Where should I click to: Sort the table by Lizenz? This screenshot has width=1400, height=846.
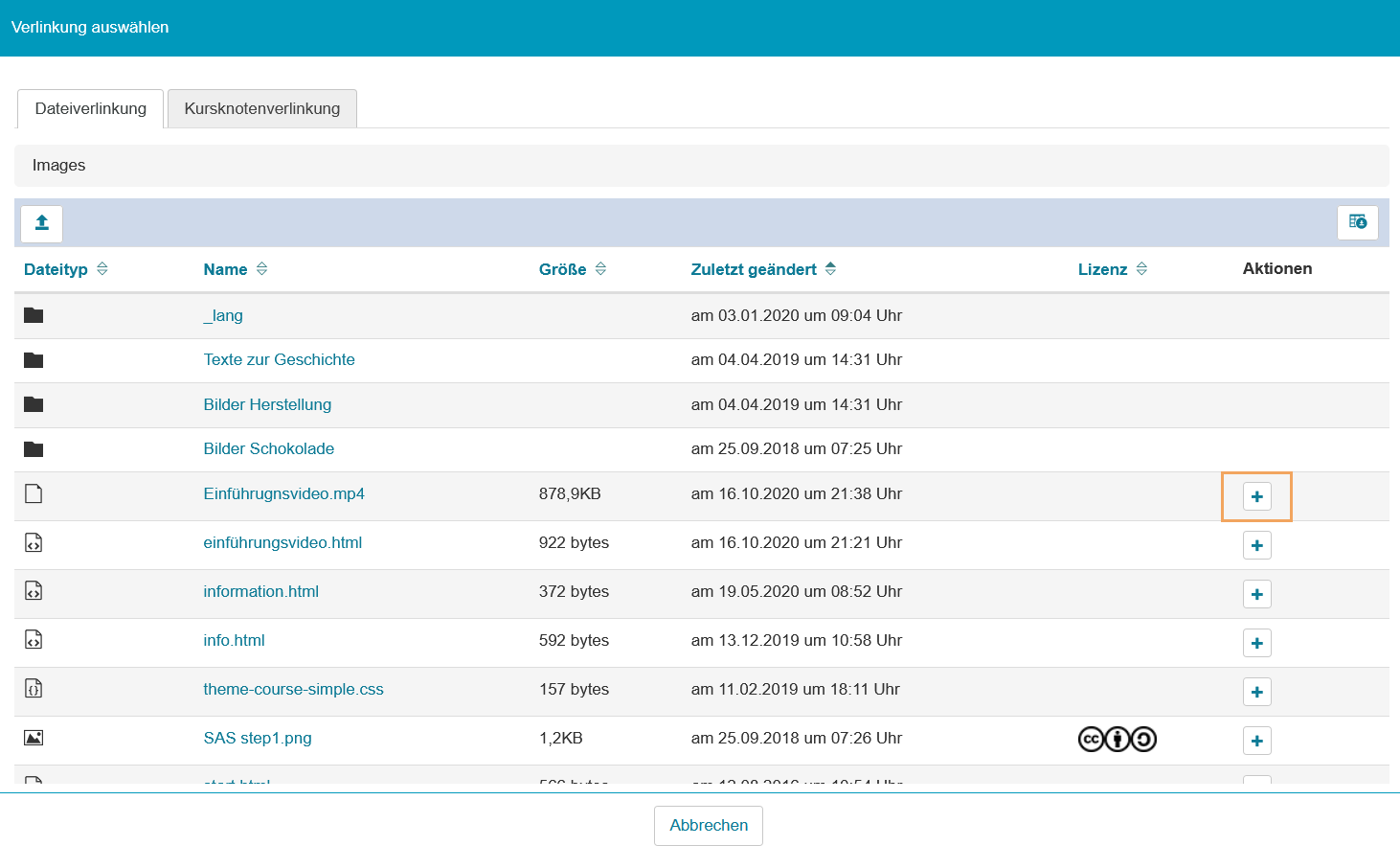(1112, 269)
